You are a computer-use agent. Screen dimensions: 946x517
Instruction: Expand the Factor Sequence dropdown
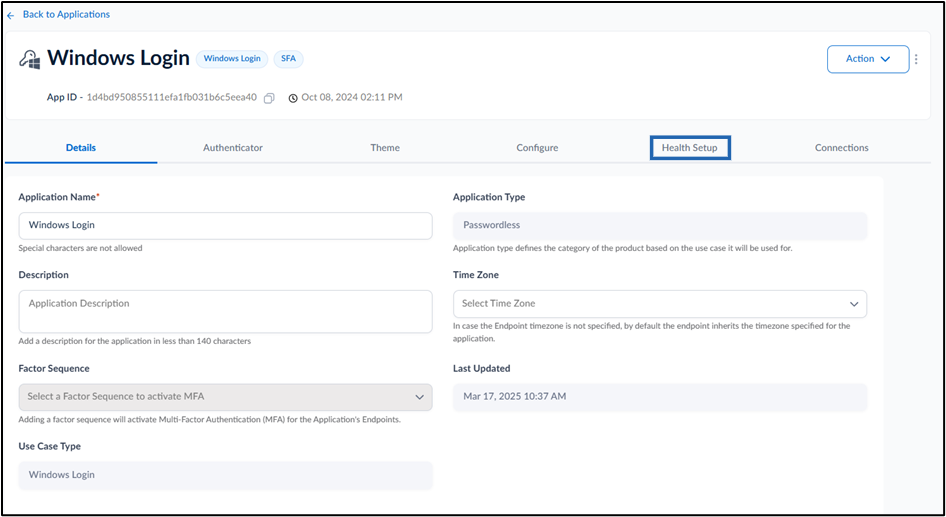(x=226, y=397)
